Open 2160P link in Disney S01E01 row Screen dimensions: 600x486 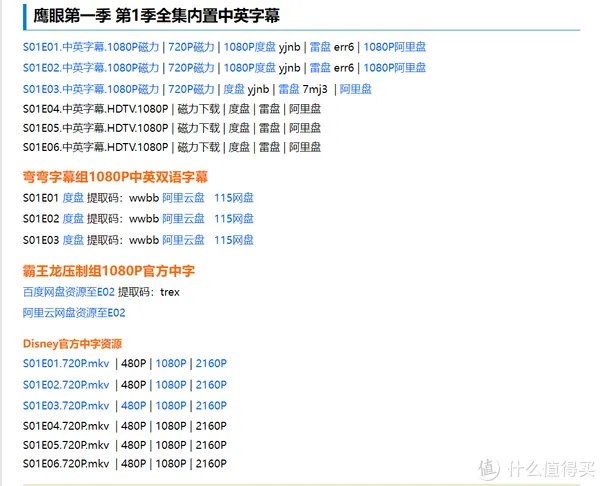pos(211,363)
